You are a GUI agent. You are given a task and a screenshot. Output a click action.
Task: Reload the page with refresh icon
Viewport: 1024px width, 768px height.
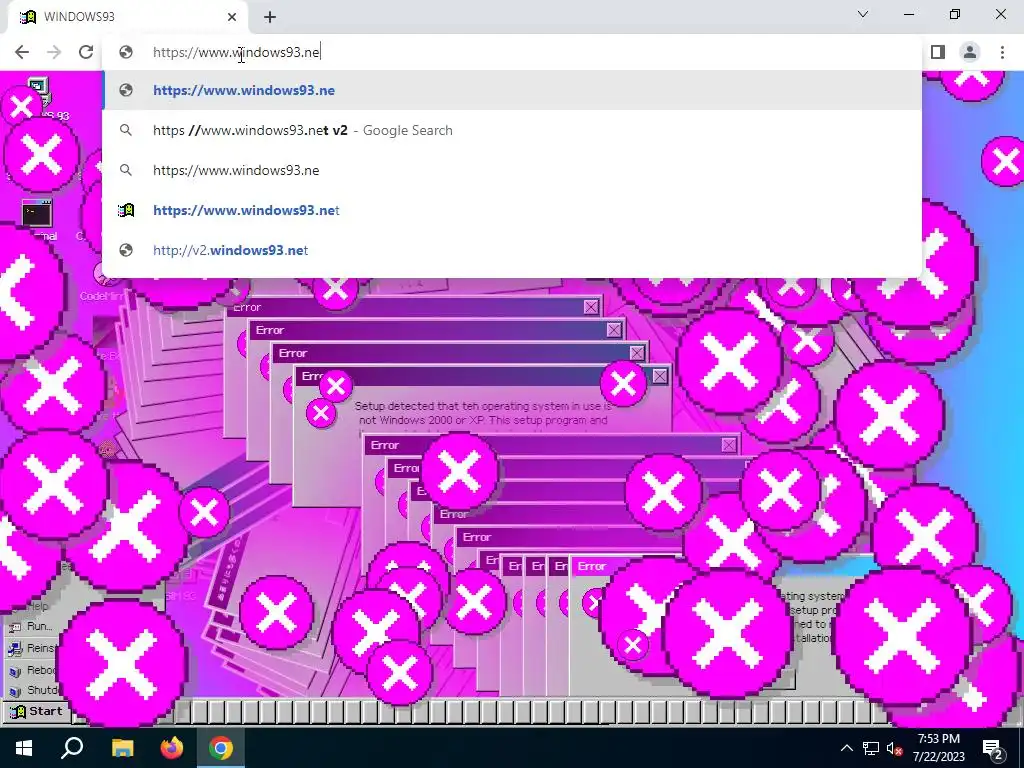(x=86, y=52)
